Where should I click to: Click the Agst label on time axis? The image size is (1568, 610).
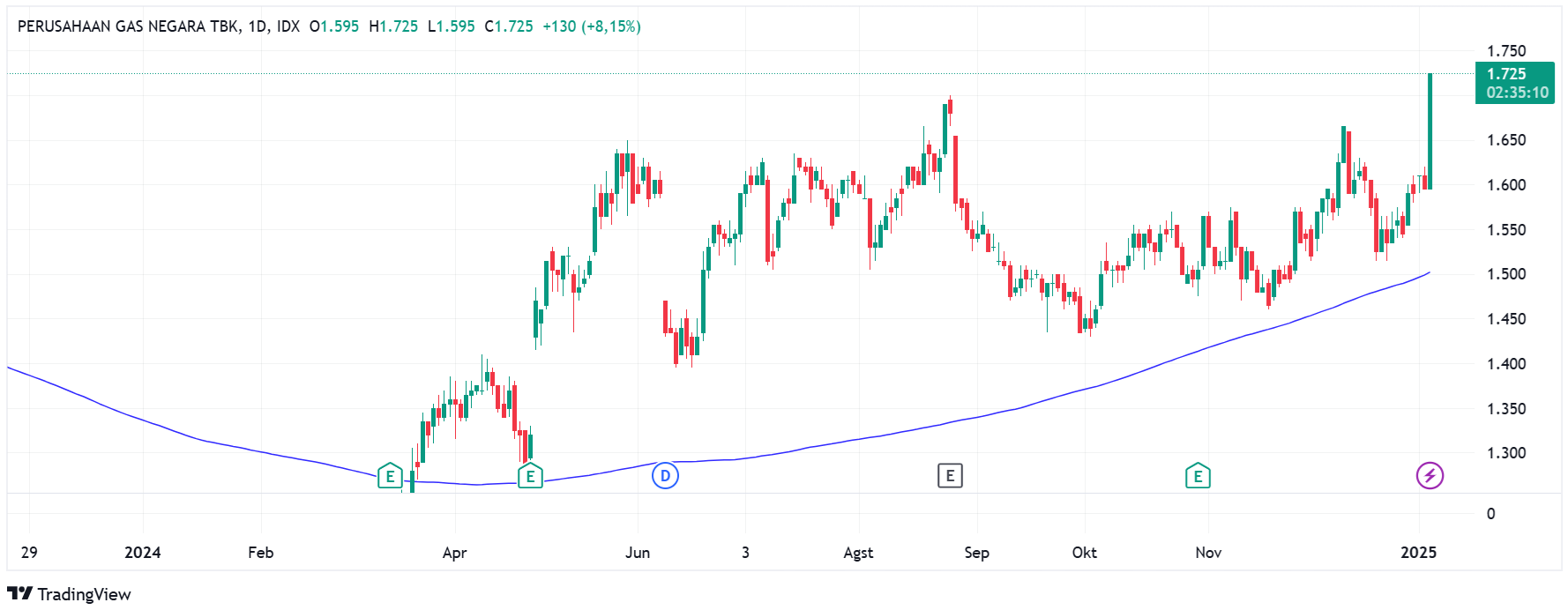click(x=858, y=553)
